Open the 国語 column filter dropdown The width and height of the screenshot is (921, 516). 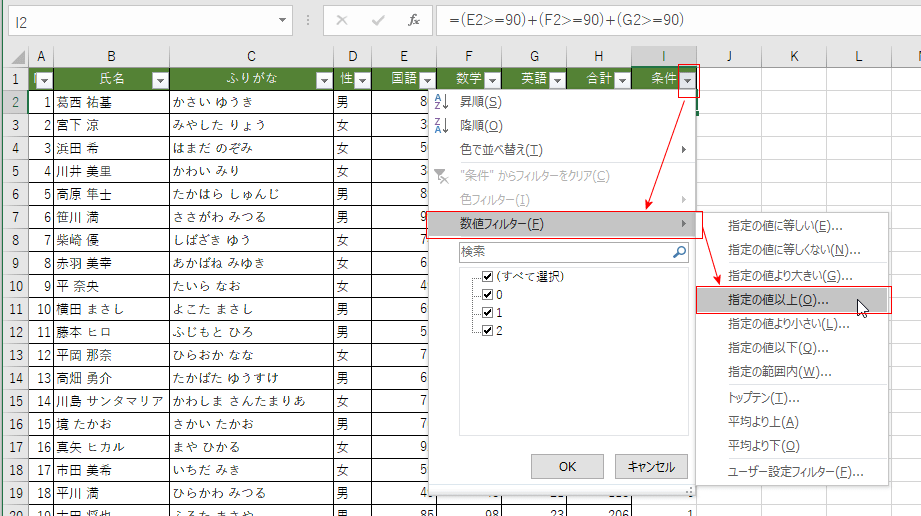coord(428,81)
